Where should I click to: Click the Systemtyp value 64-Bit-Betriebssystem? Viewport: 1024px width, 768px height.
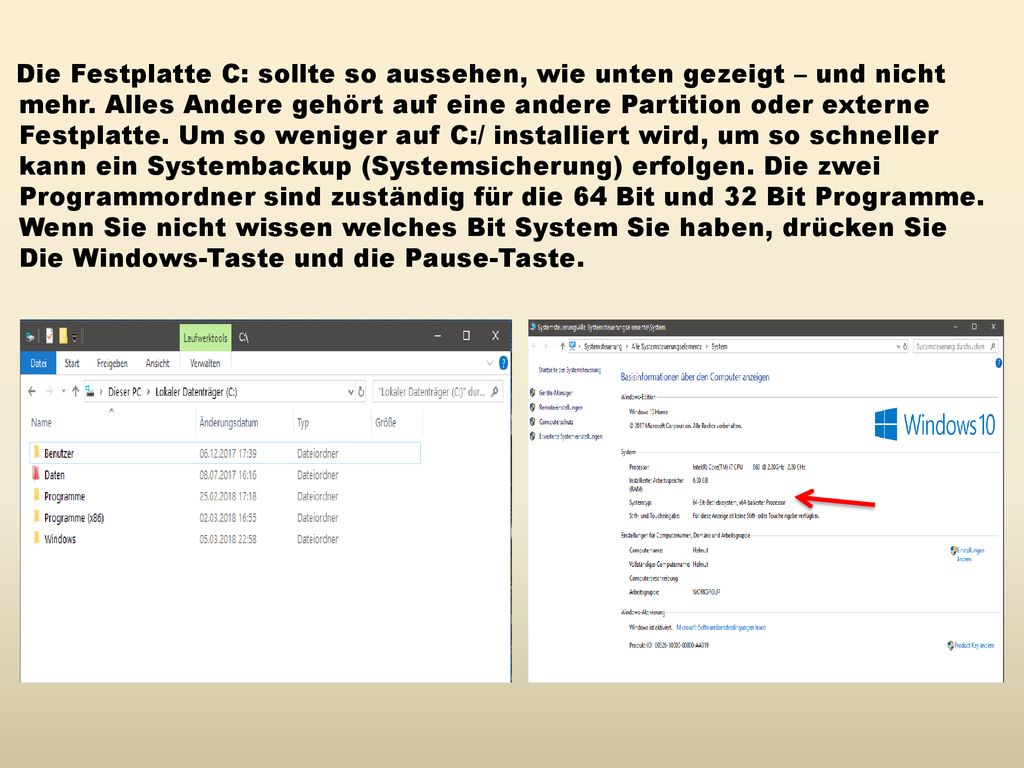coord(739,502)
